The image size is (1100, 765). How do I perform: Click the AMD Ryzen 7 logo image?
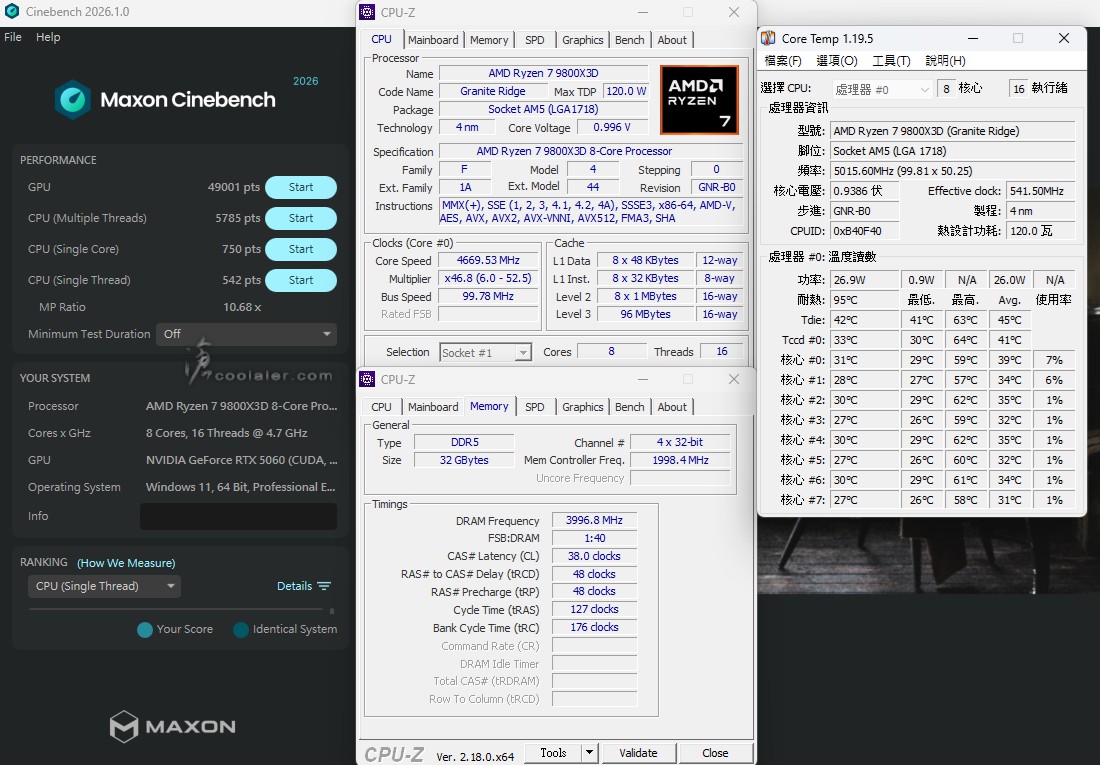click(x=699, y=100)
